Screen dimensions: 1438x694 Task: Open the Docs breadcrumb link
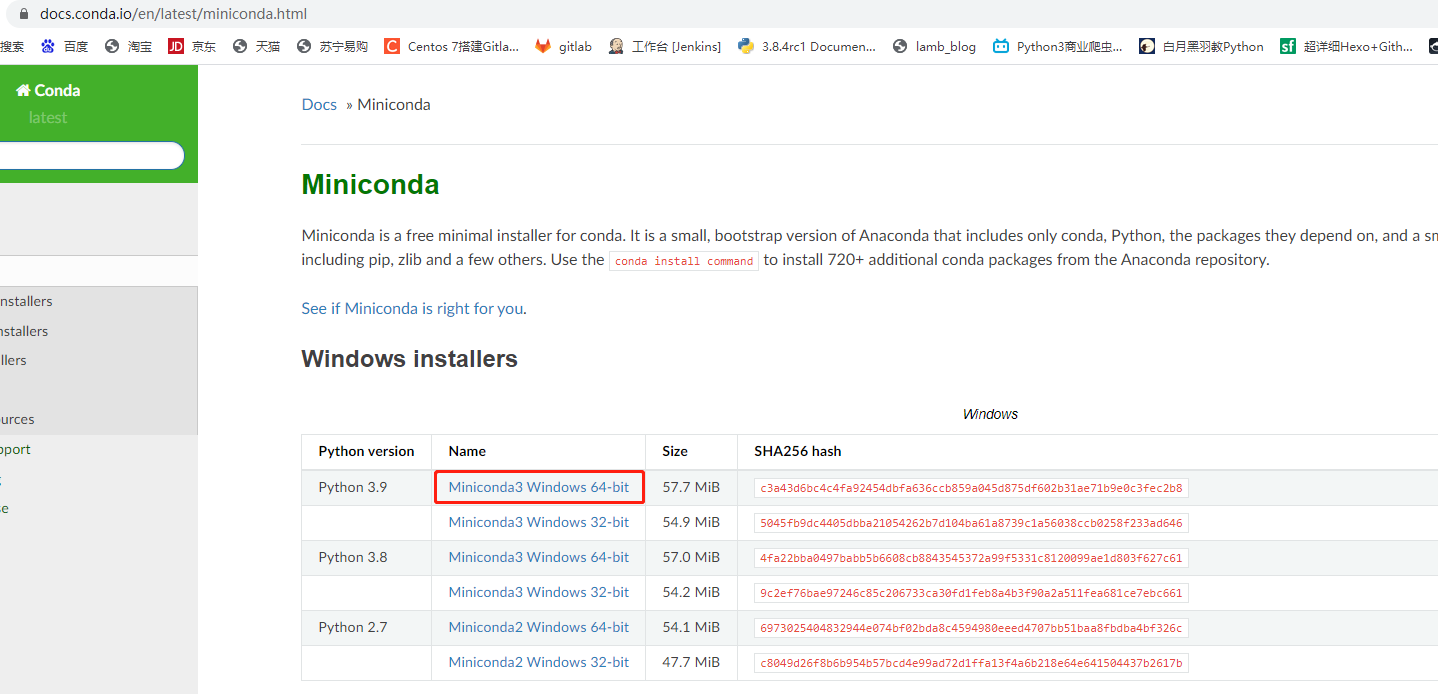[x=319, y=104]
